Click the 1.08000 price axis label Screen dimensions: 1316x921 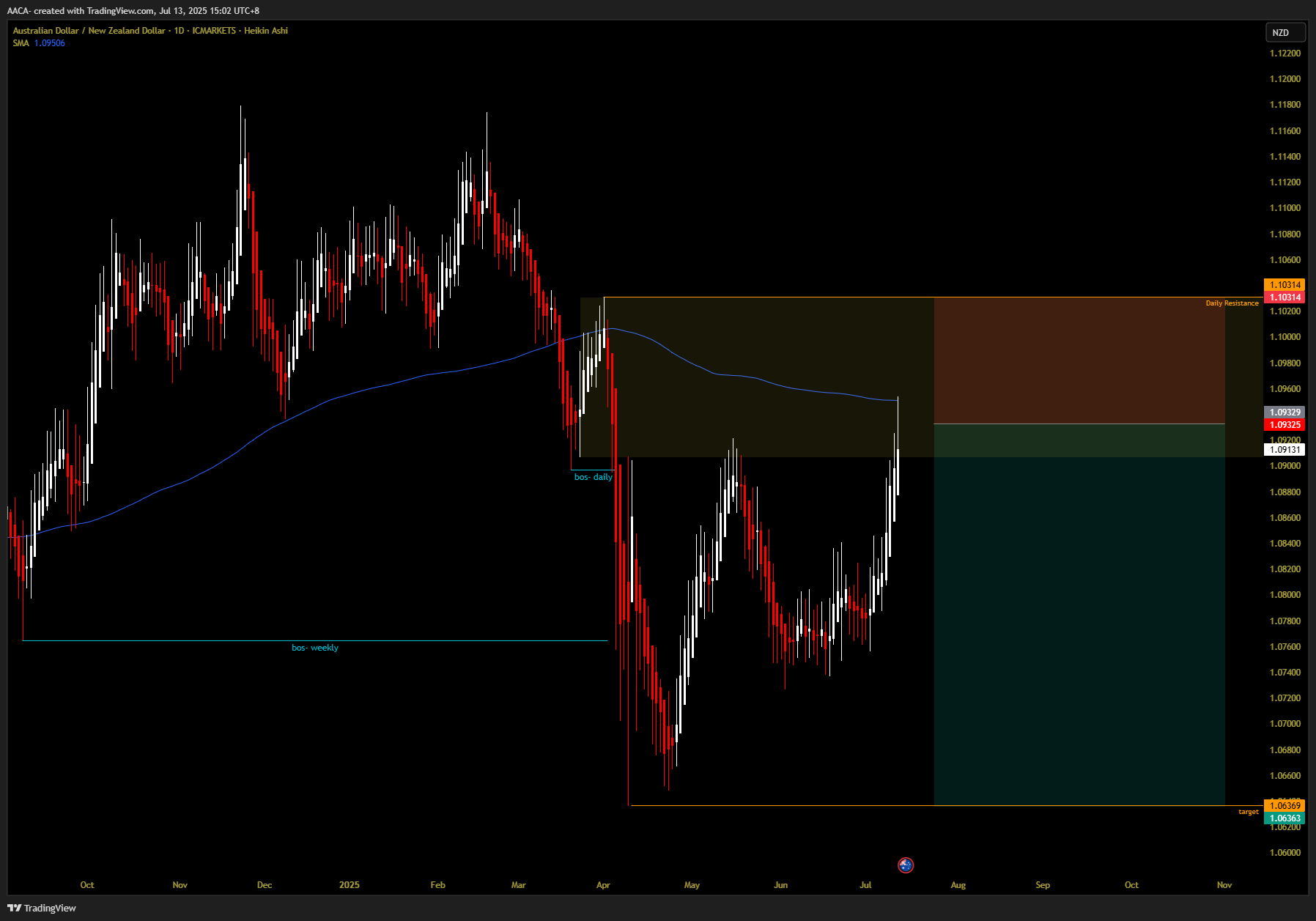click(1285, 595)
